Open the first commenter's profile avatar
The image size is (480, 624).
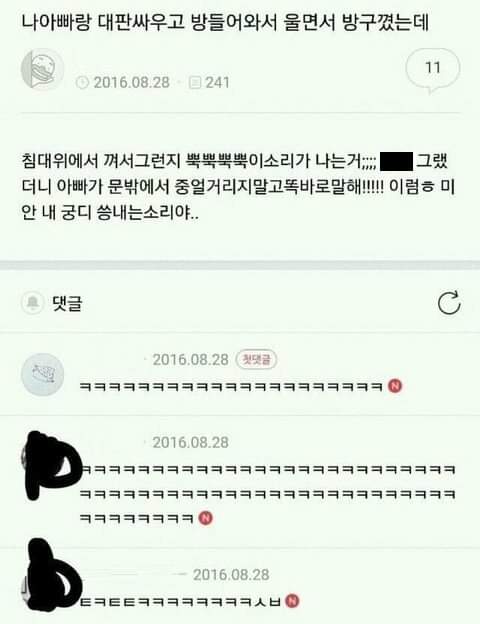point(42,374)
